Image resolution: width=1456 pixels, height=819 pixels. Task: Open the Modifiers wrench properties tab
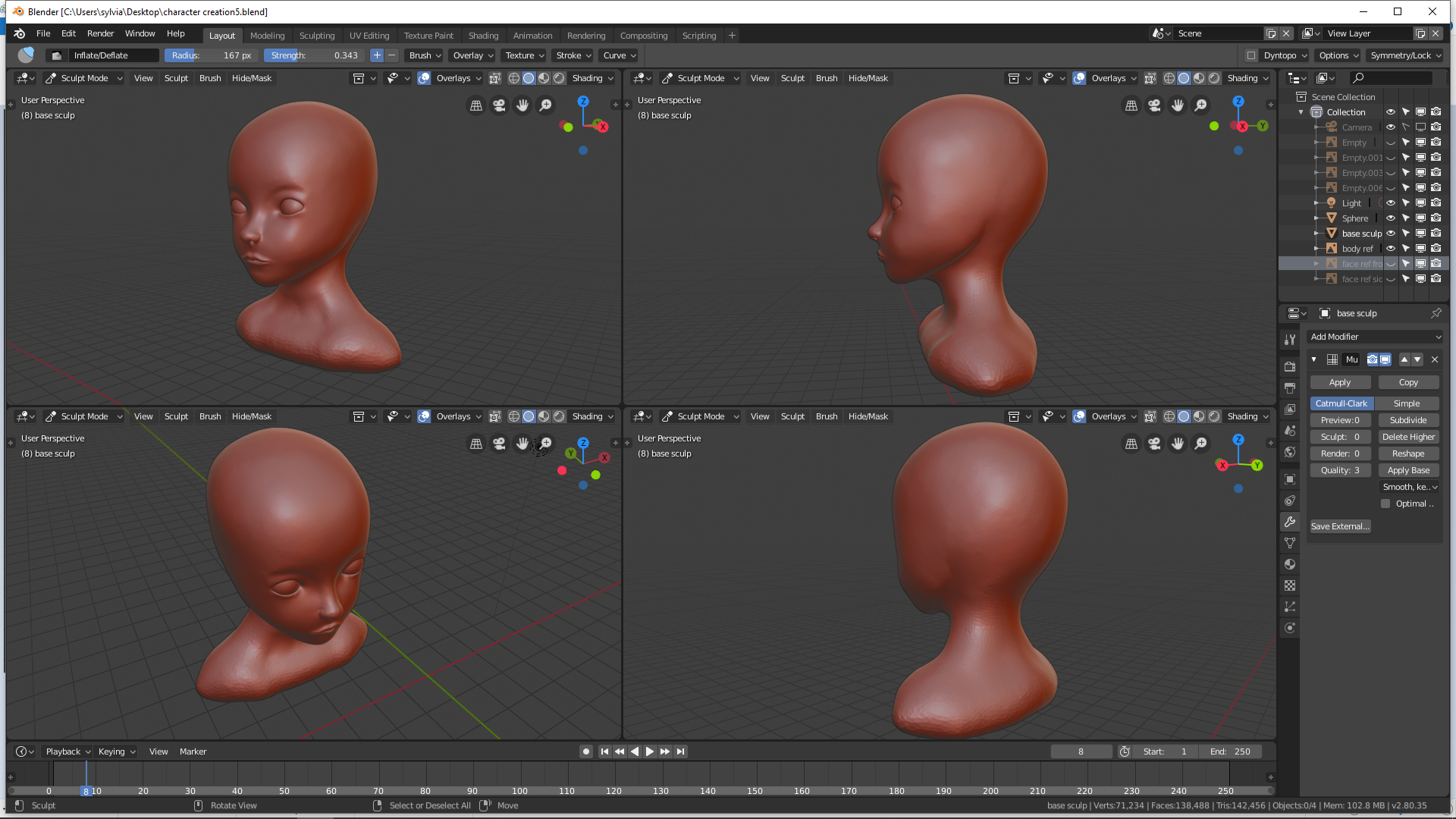1290,522
